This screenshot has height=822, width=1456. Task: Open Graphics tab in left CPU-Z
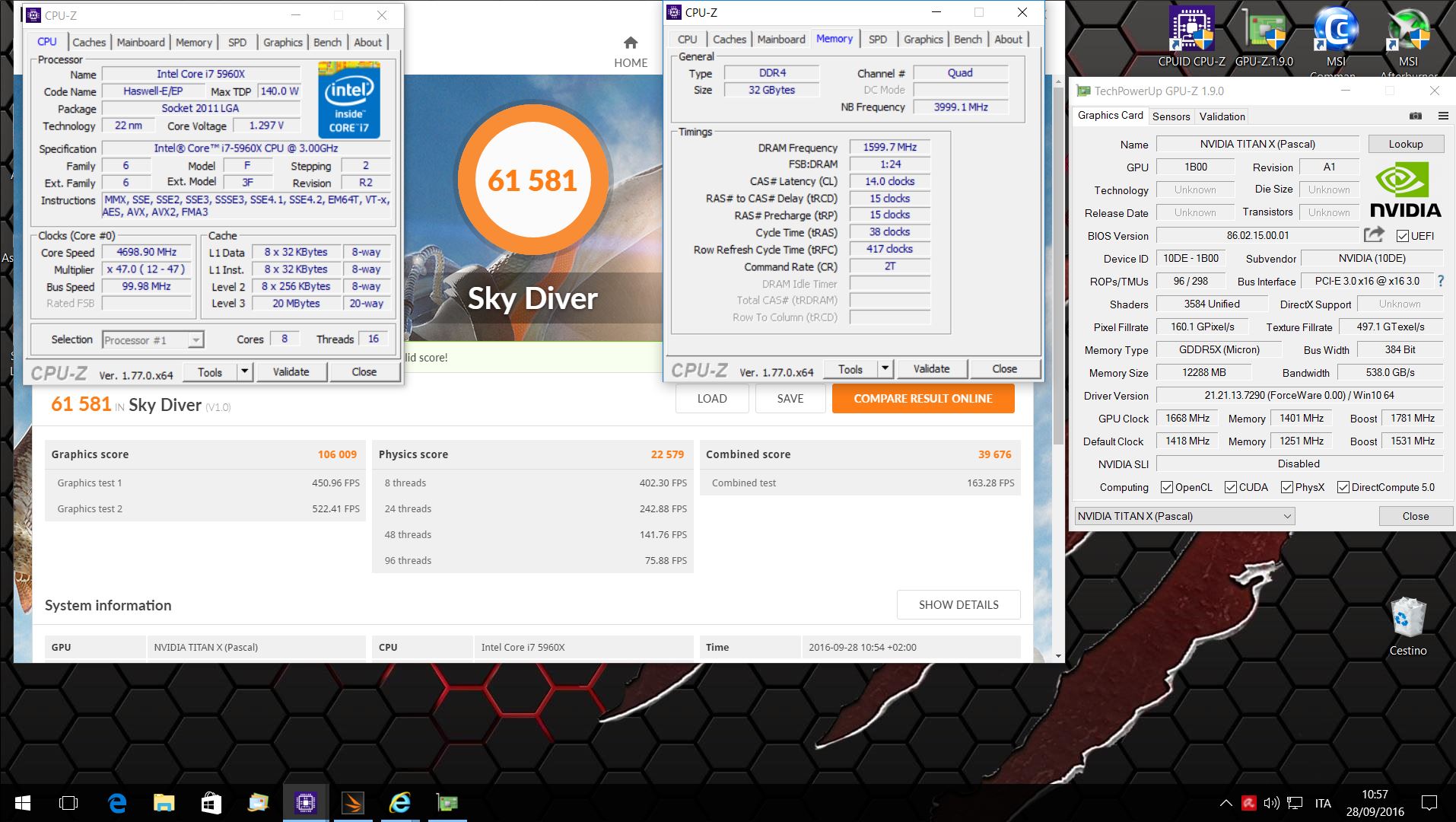pos(283,43)
